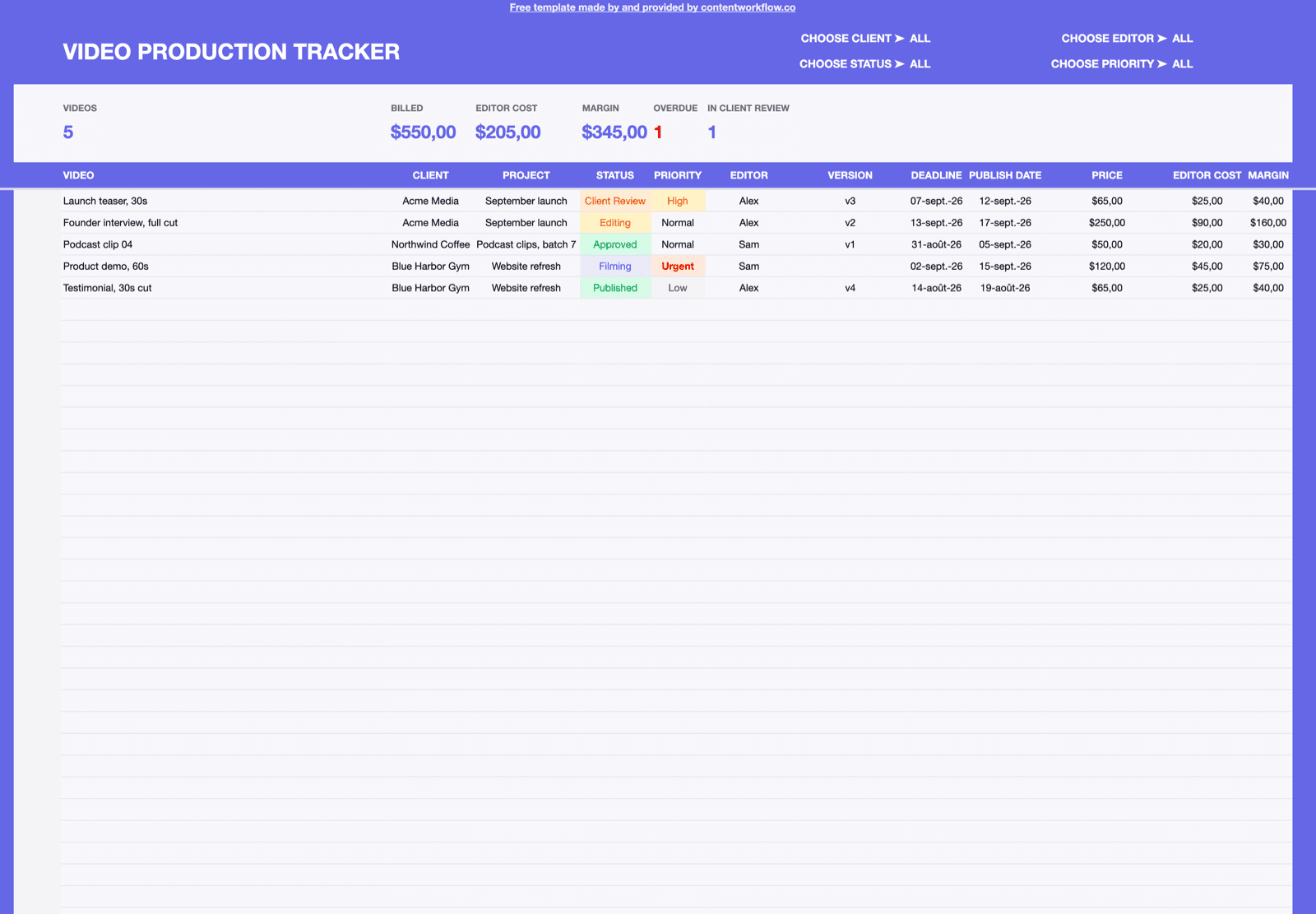
Task: Open the Choose Status filter value ALL
Action: click(920, 64)
